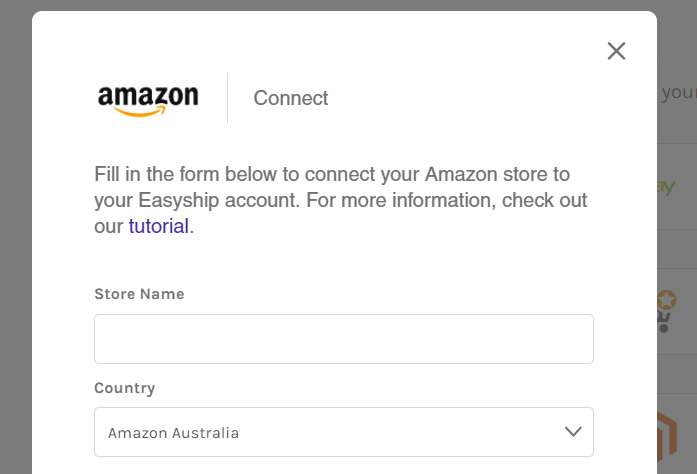
Task: Click the Connect heading text
Action: pos(290,98)
